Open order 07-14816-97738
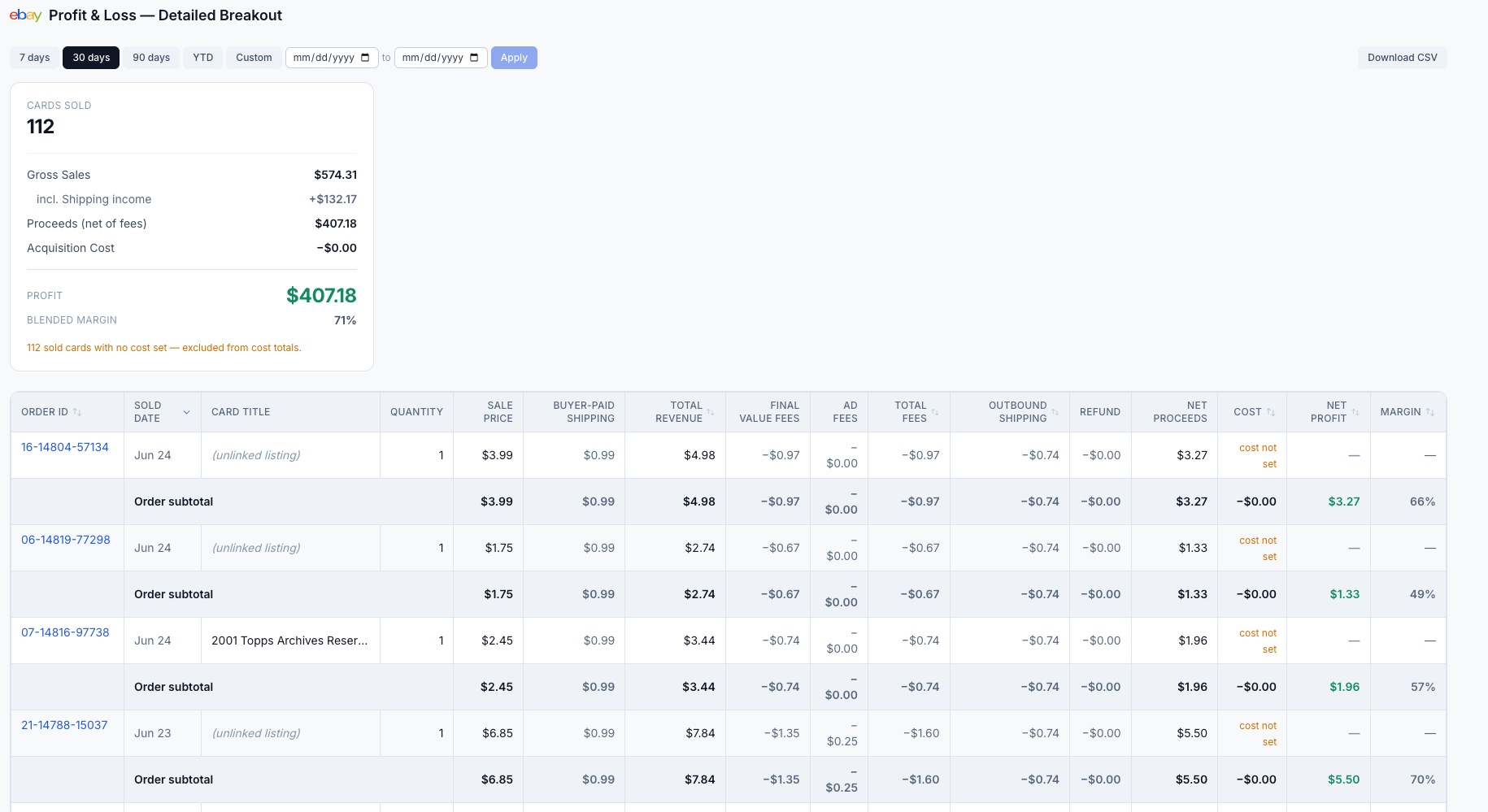The height and width of the screenshot is (812, 1488). (65, 632)
